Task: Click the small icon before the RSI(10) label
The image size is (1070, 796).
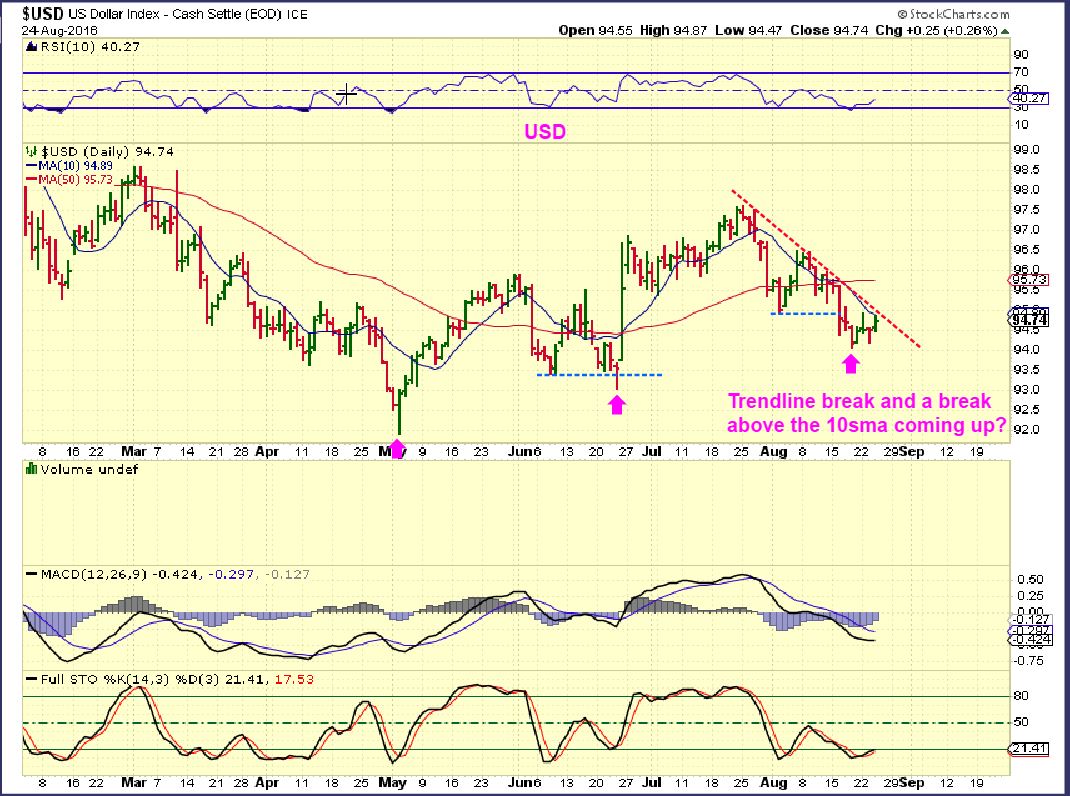Action: pos(31,46)
